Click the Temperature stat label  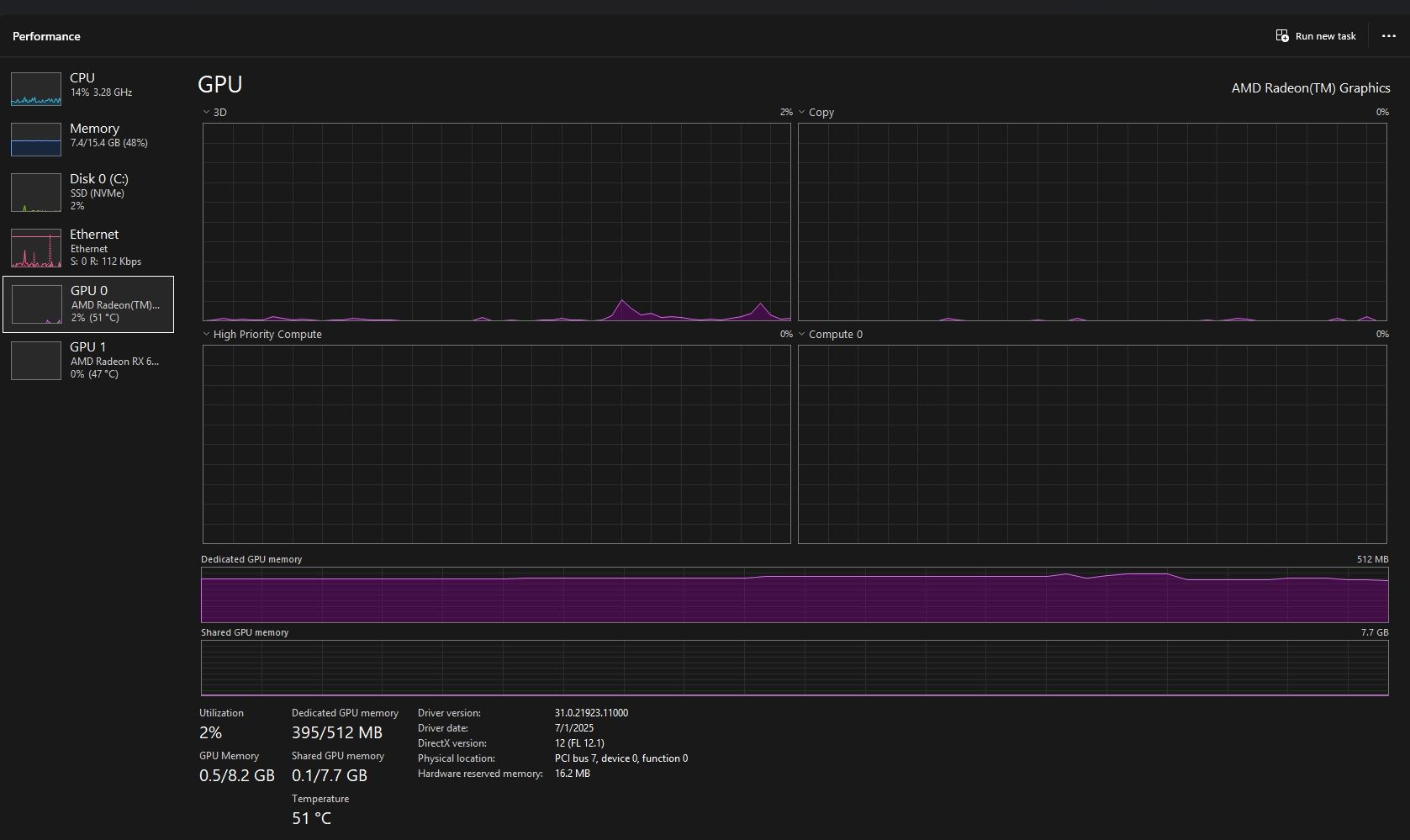320,799
